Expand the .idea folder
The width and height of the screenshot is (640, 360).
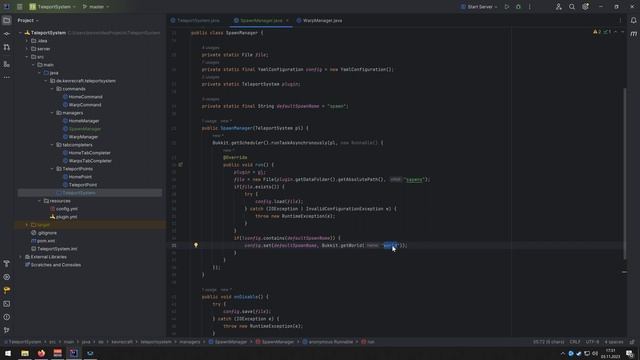[x=27, y=41]
